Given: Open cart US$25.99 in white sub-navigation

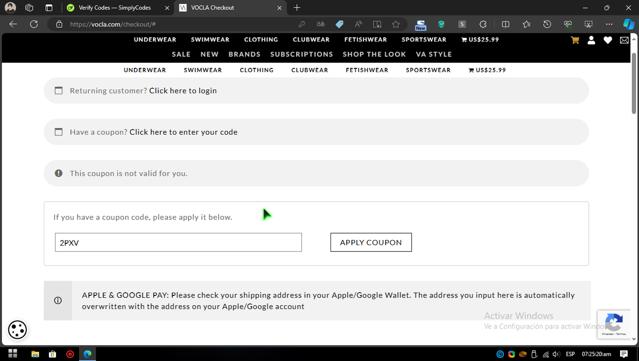Looking at the screenshot, I should point(487,70).
